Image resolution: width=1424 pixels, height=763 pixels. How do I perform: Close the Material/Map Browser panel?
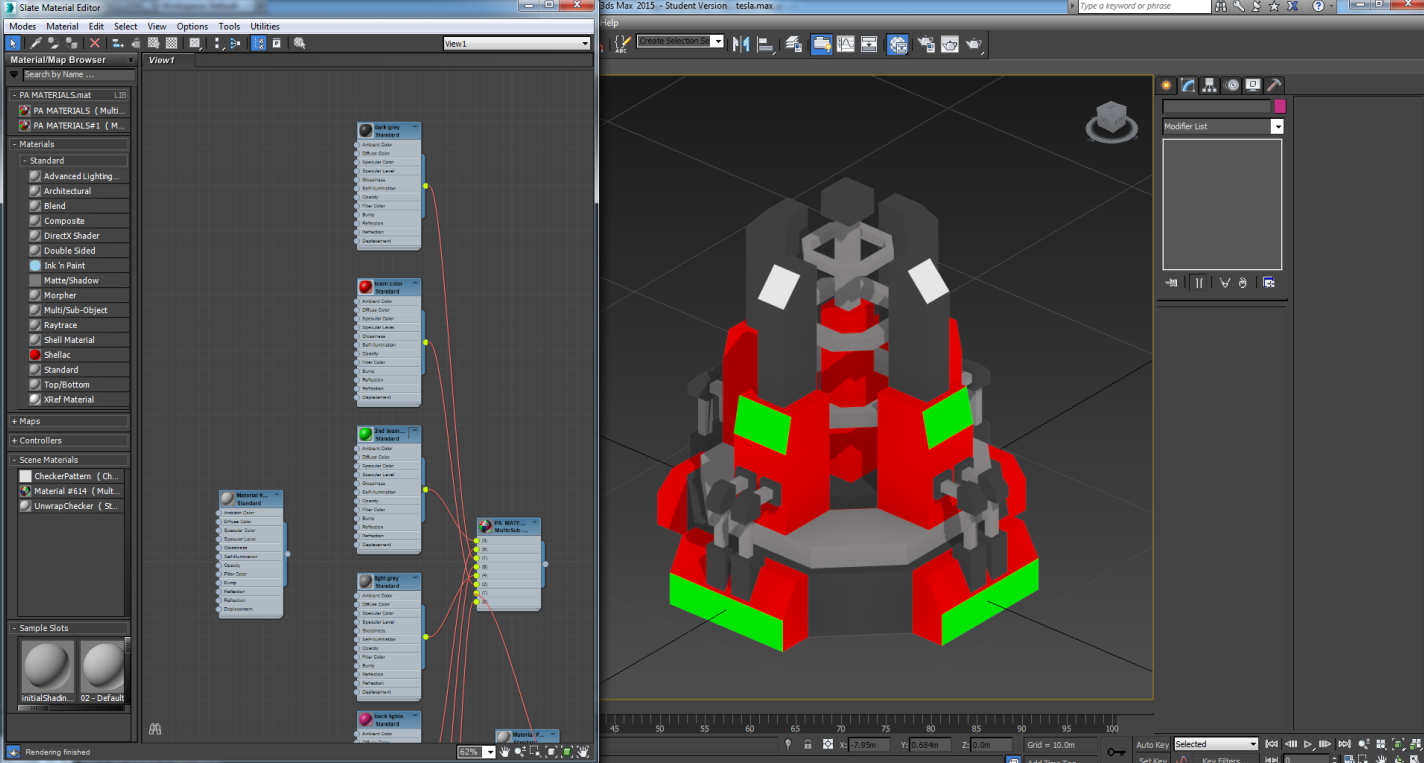pyautogui.click(x=130, y=60)
